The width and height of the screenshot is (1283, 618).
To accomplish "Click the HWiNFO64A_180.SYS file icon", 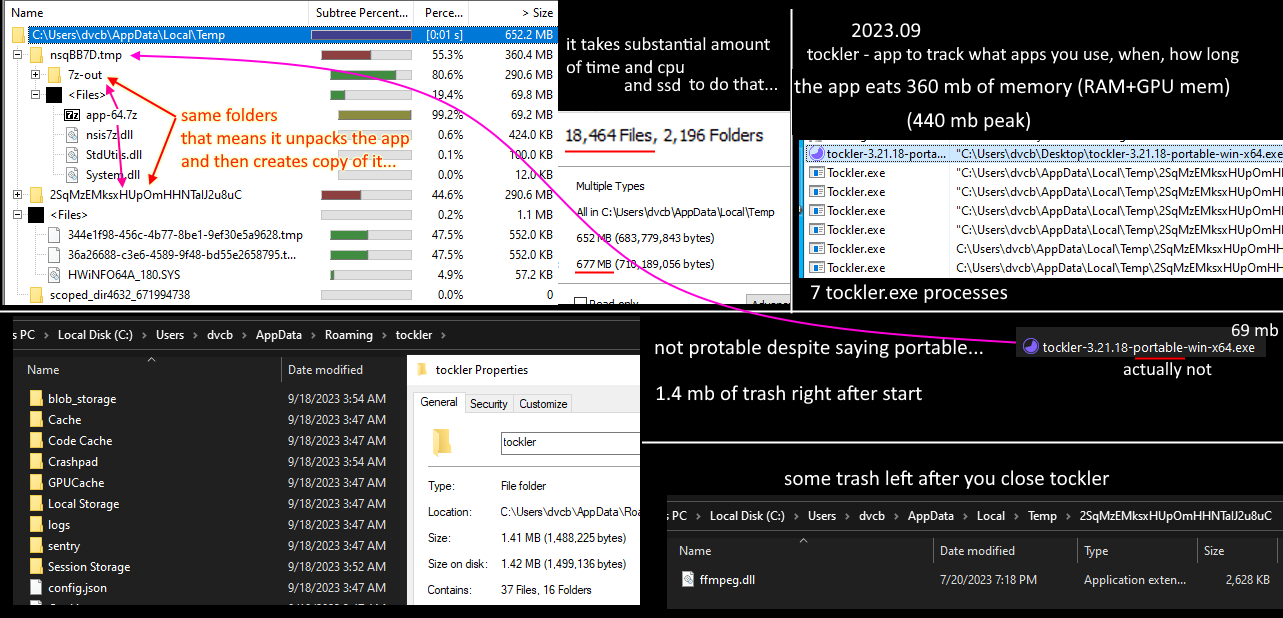I will pyautogui.click(x=55, y=275).
